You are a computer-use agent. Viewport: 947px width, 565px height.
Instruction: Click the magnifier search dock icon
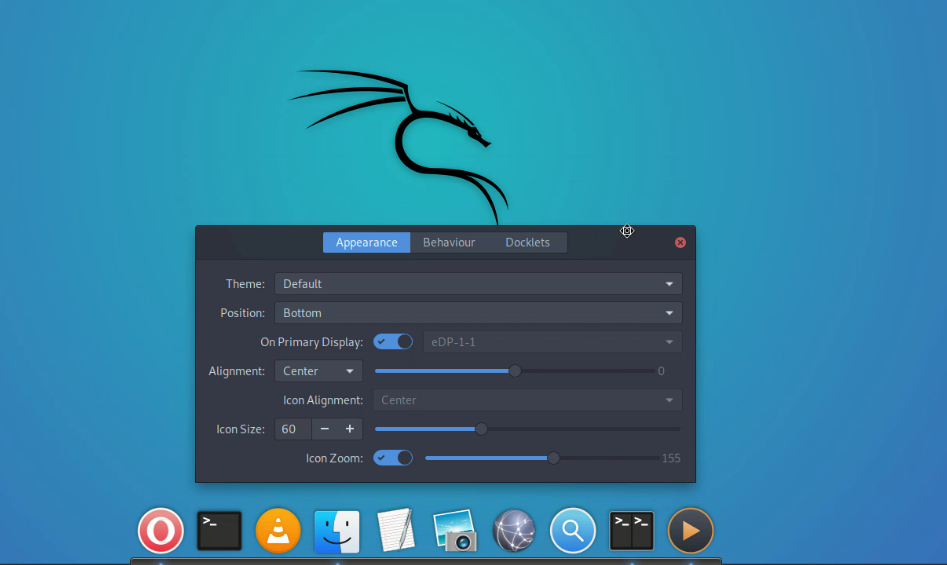click(573, 531)
